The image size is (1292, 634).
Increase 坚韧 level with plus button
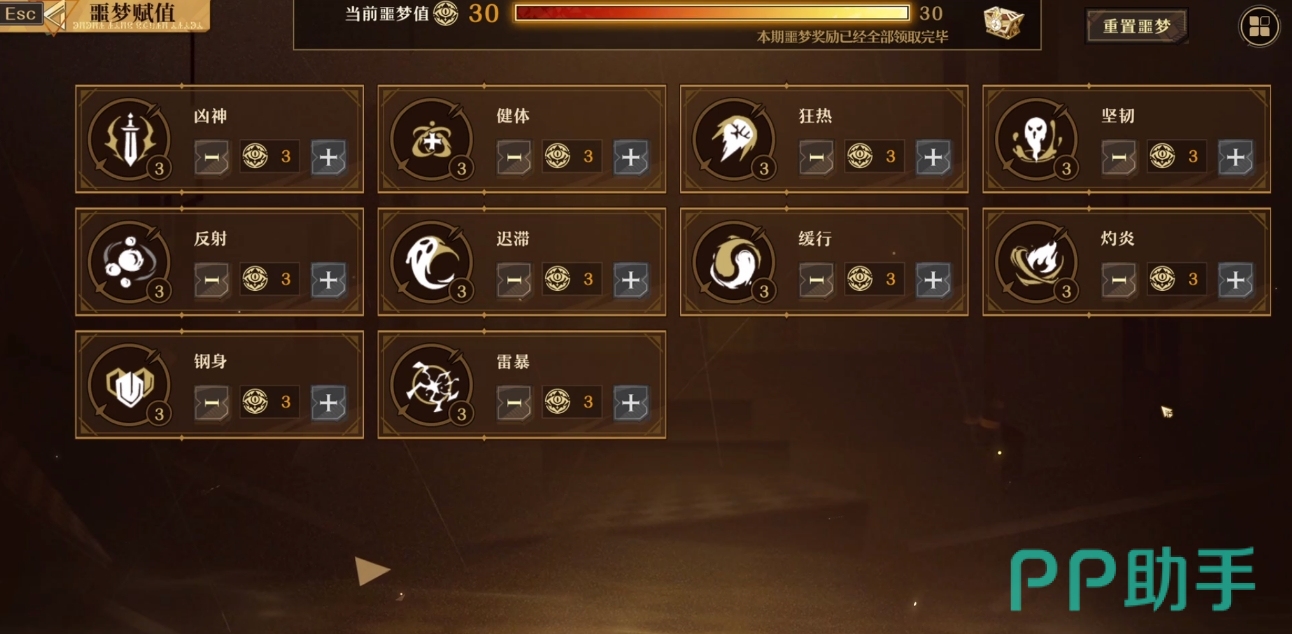click(1235, 157)
